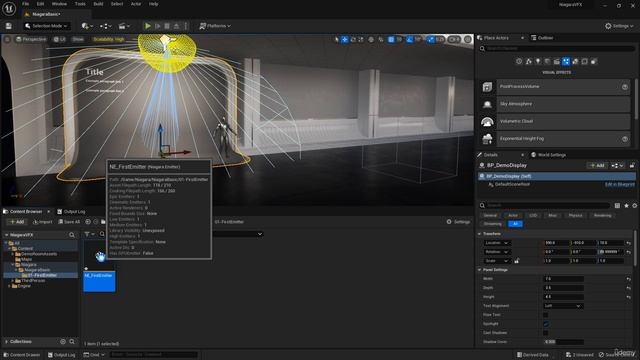Screen dimensions: 640x360
Task: Collapse the Transform section
Action: tap(480, 234)
